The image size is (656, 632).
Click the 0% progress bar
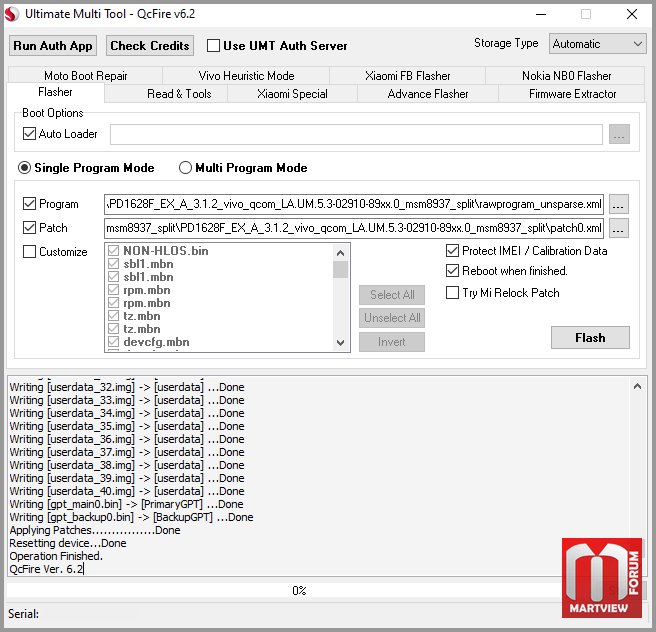pos(299,590)
